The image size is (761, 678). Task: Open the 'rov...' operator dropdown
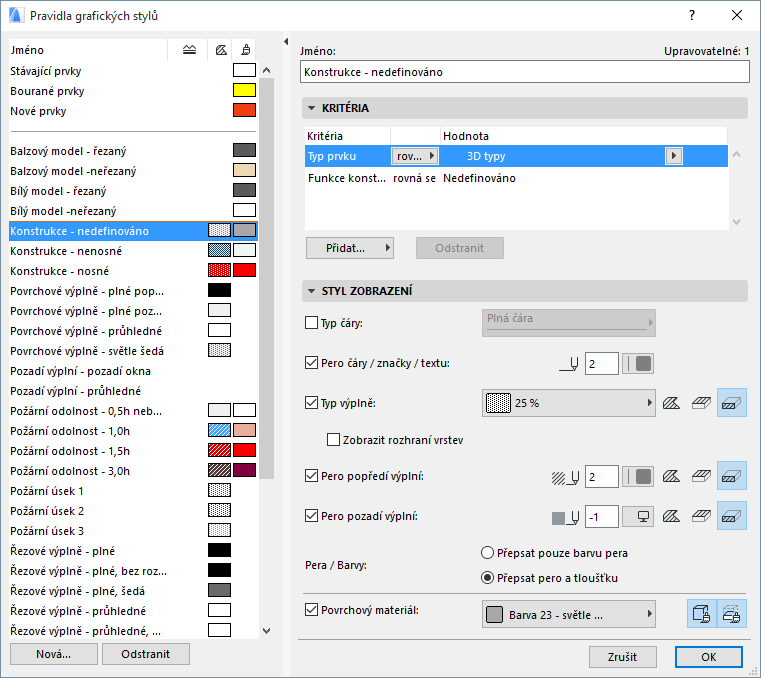coord(414,156)
